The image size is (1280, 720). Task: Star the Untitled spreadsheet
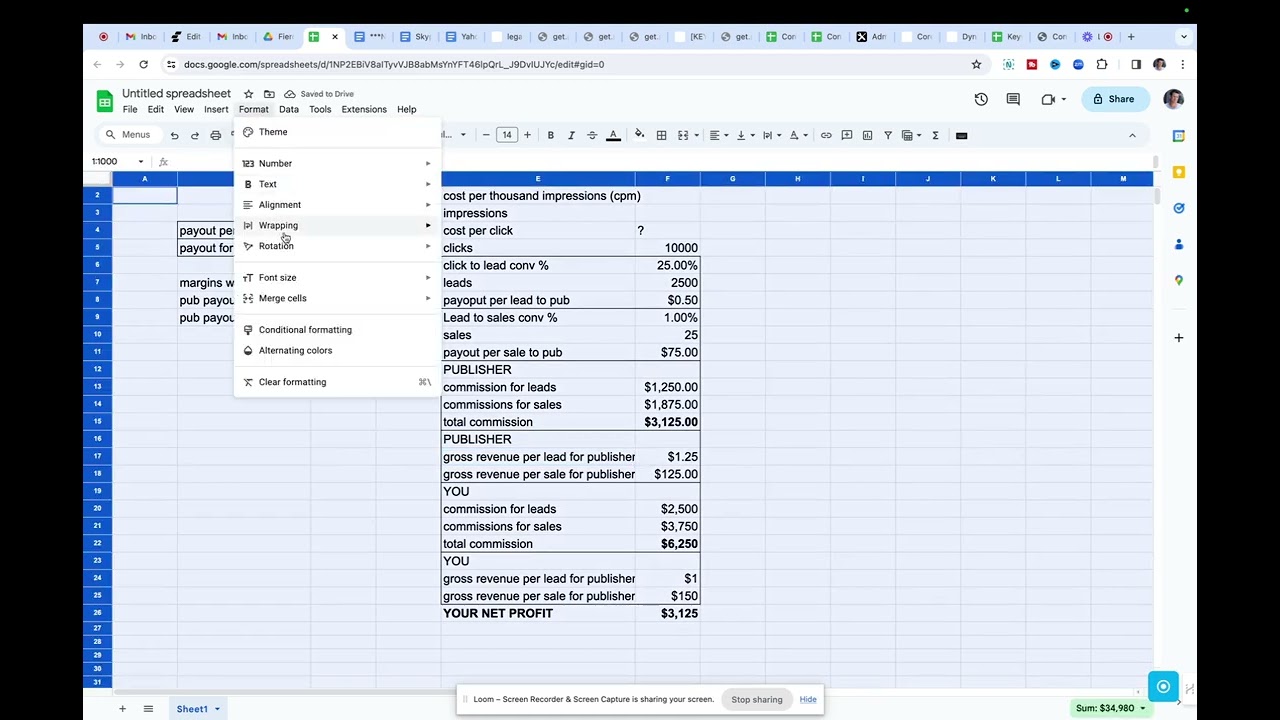(x=249, y=94)
